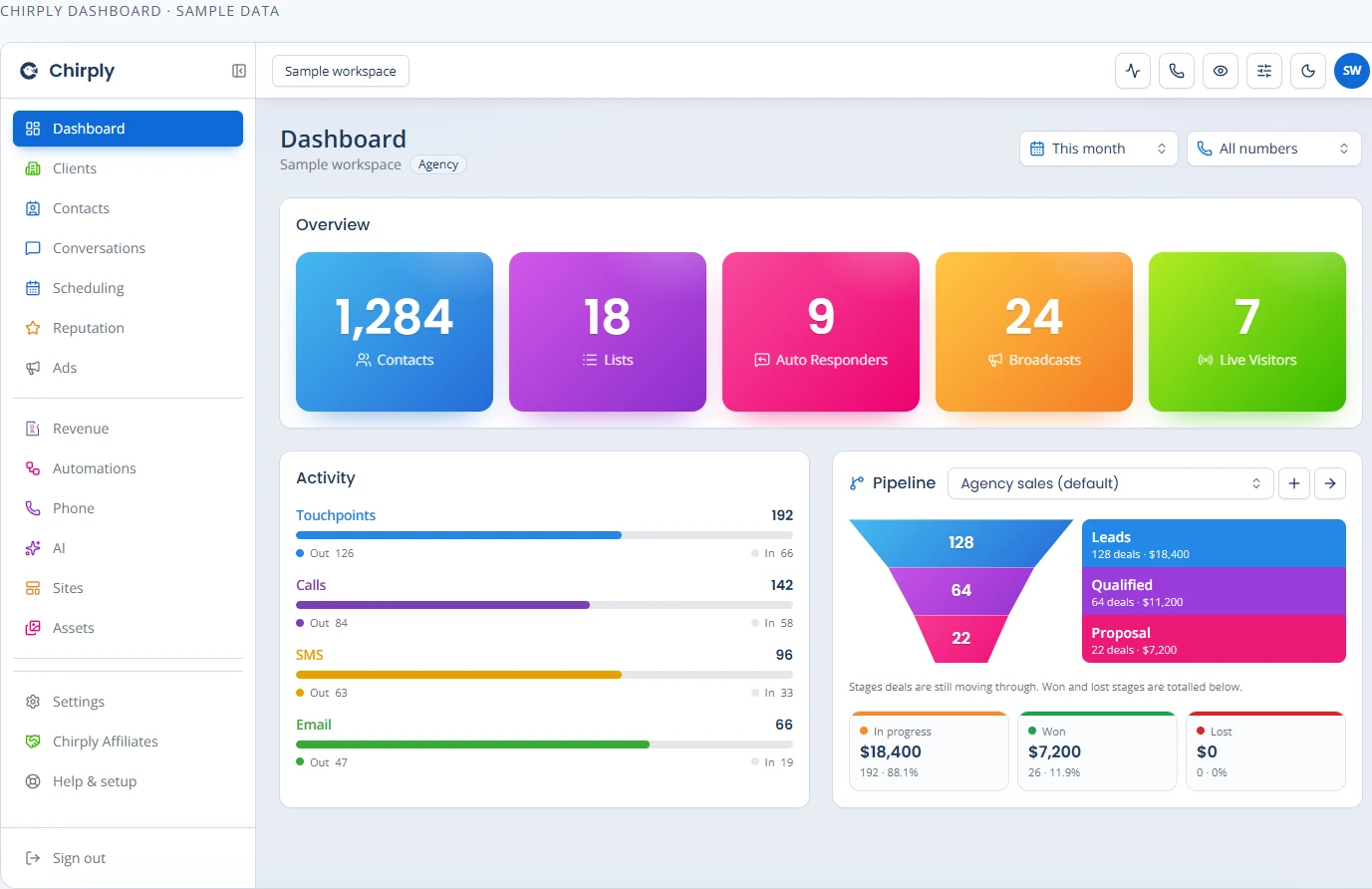Image resolution: width=1372 pixels, height=889 pixels.
Task: Click the Agency badge under Dashboard title
Action: 438,164
